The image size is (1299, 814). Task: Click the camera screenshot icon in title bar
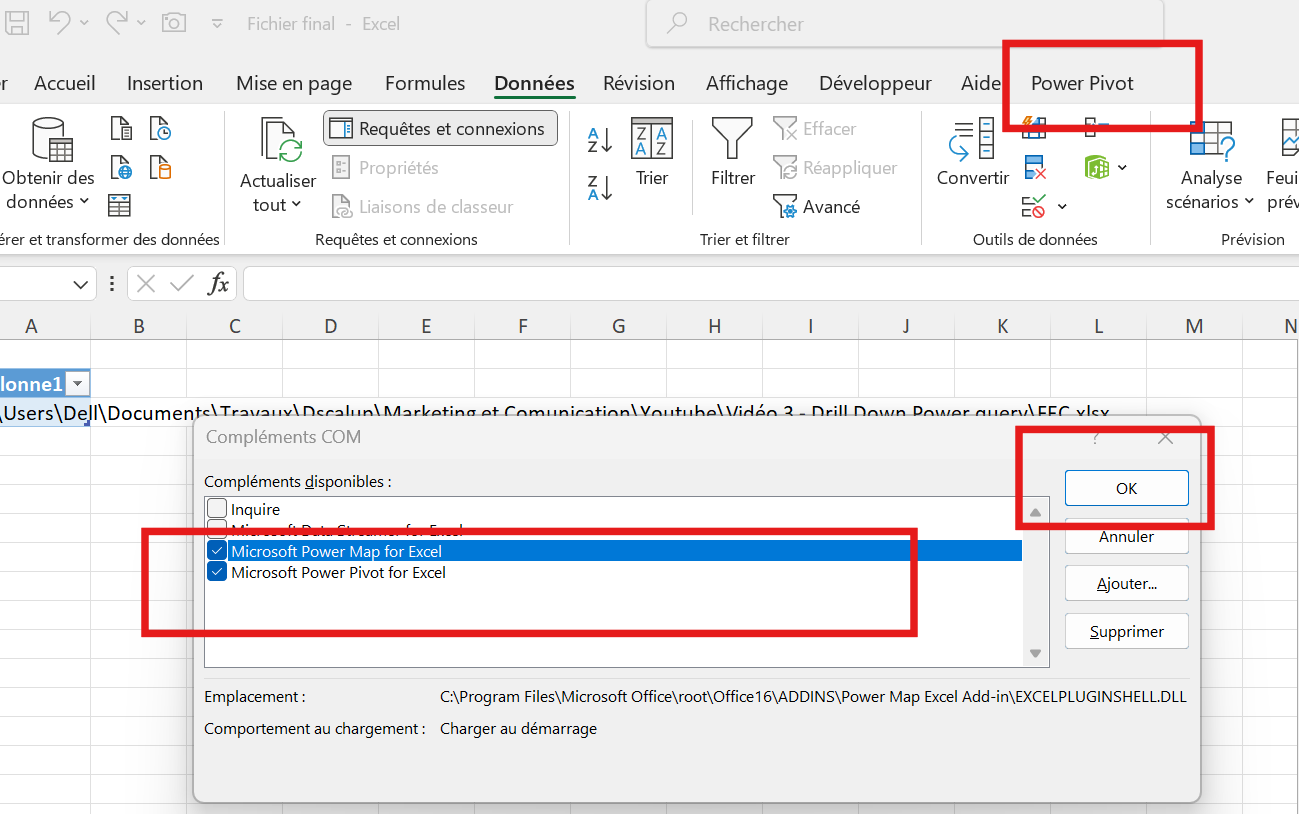(174, 22)
